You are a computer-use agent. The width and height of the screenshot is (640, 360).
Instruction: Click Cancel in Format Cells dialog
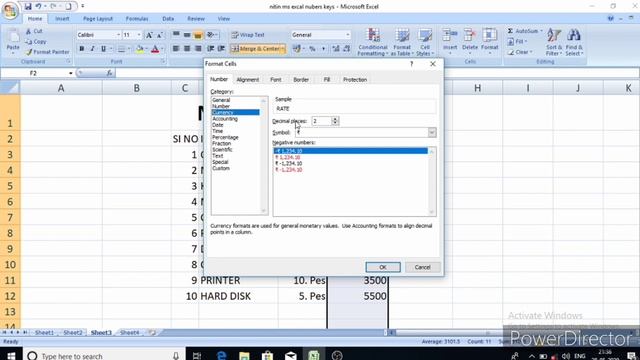[422, 267]
